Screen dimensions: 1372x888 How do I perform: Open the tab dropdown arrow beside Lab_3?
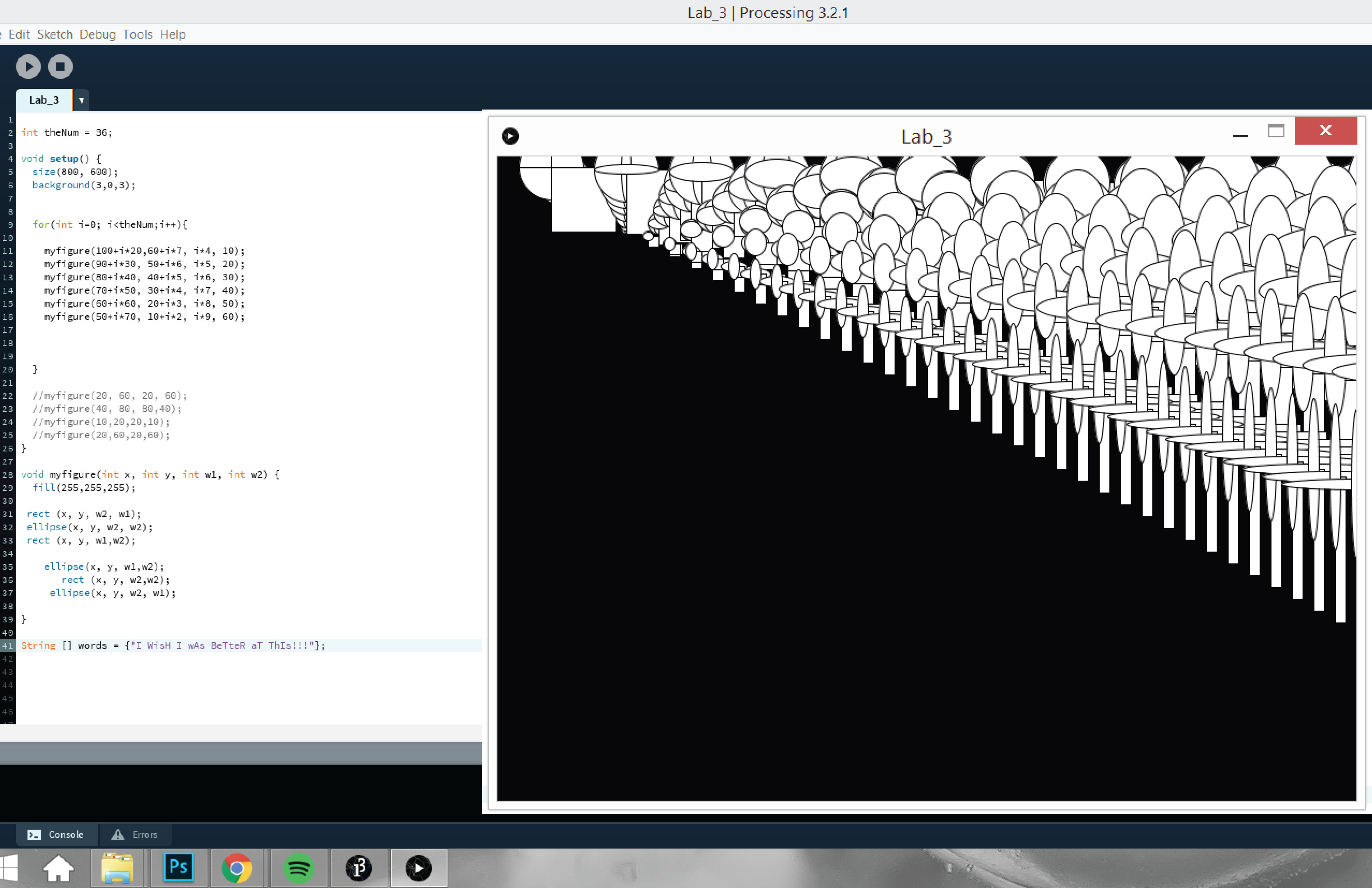pos(81,100)
